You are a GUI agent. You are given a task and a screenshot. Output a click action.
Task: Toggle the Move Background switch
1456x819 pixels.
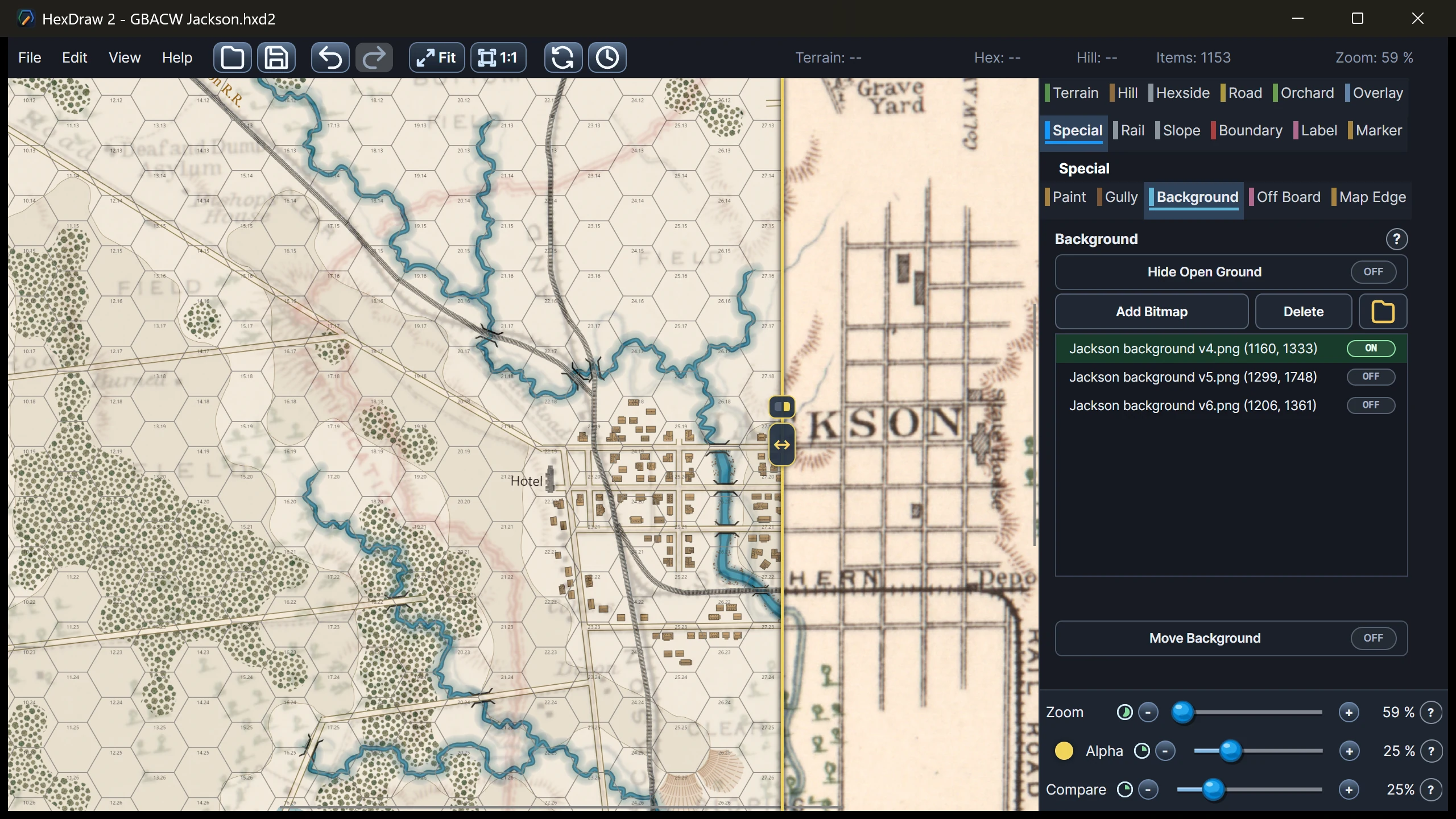(x=1373, y=638)
